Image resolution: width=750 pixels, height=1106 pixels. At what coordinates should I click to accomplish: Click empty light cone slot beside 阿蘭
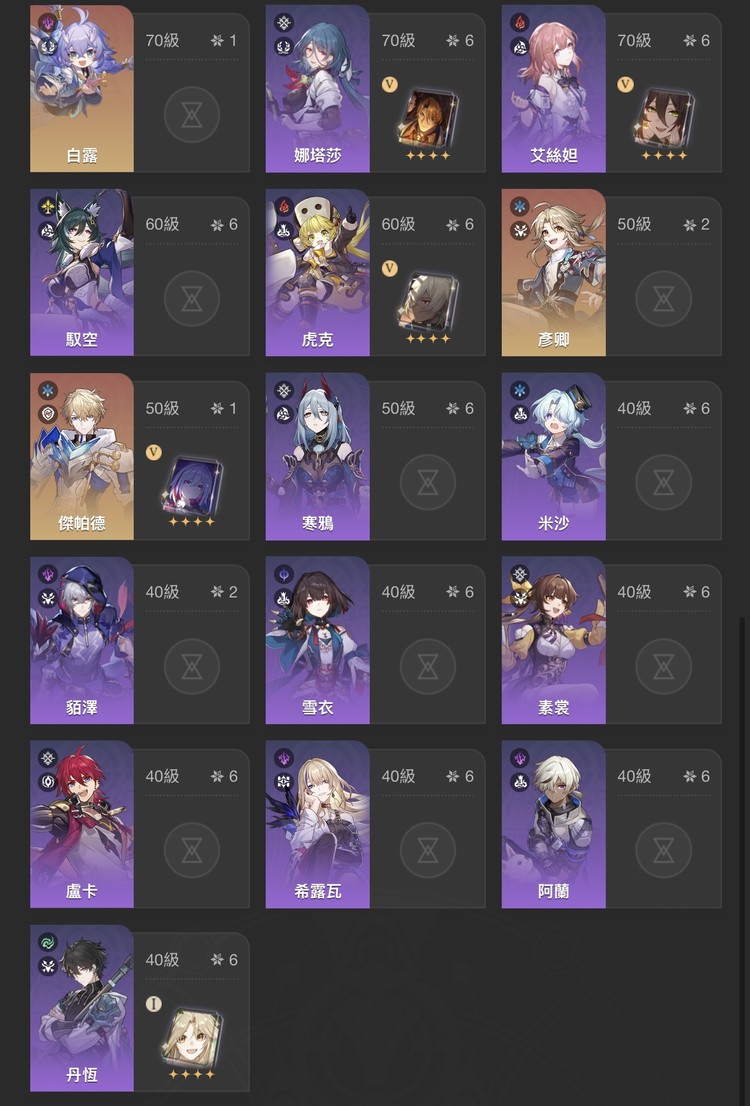[x=663, y=851]
